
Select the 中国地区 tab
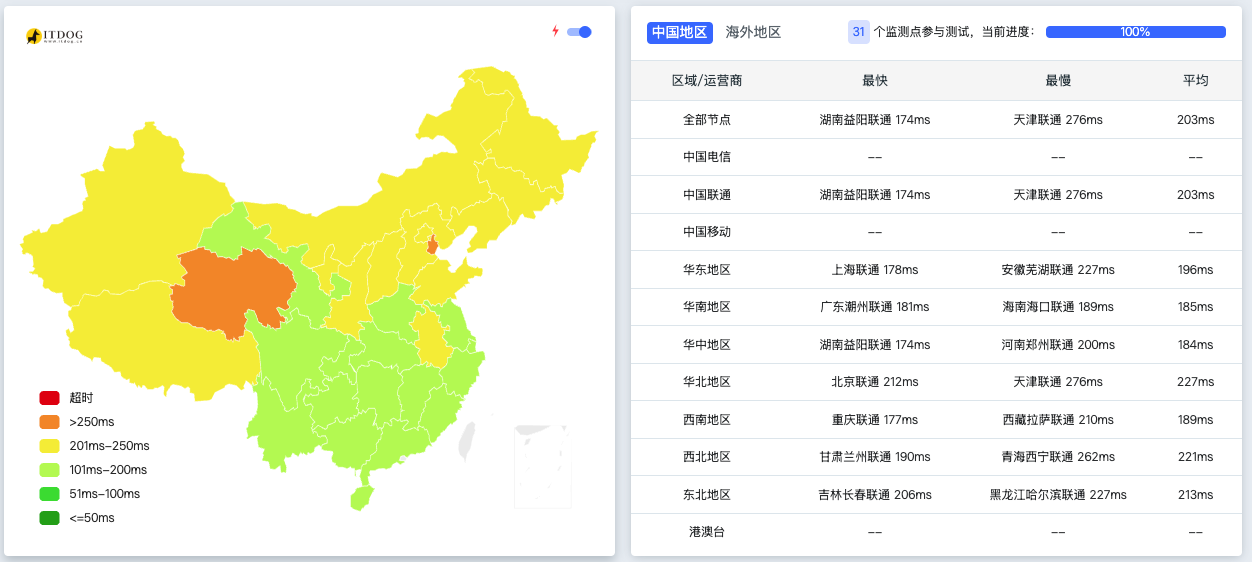pyautogui.click(x=680, y=32)
